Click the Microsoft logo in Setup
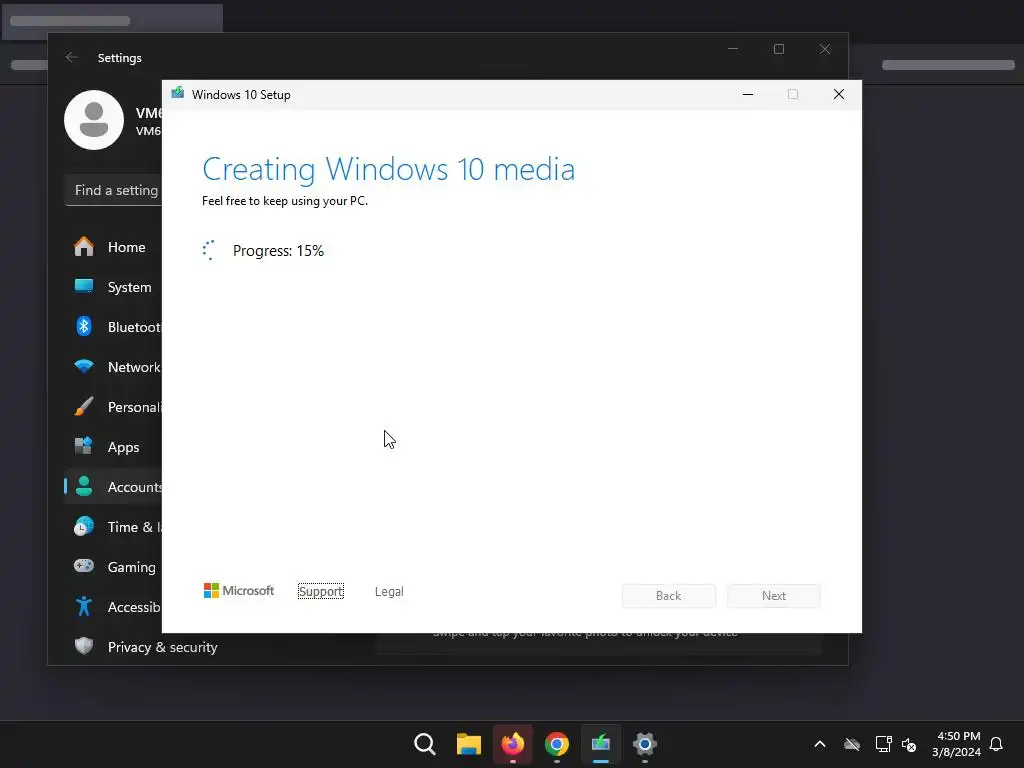 pos(239,590)
